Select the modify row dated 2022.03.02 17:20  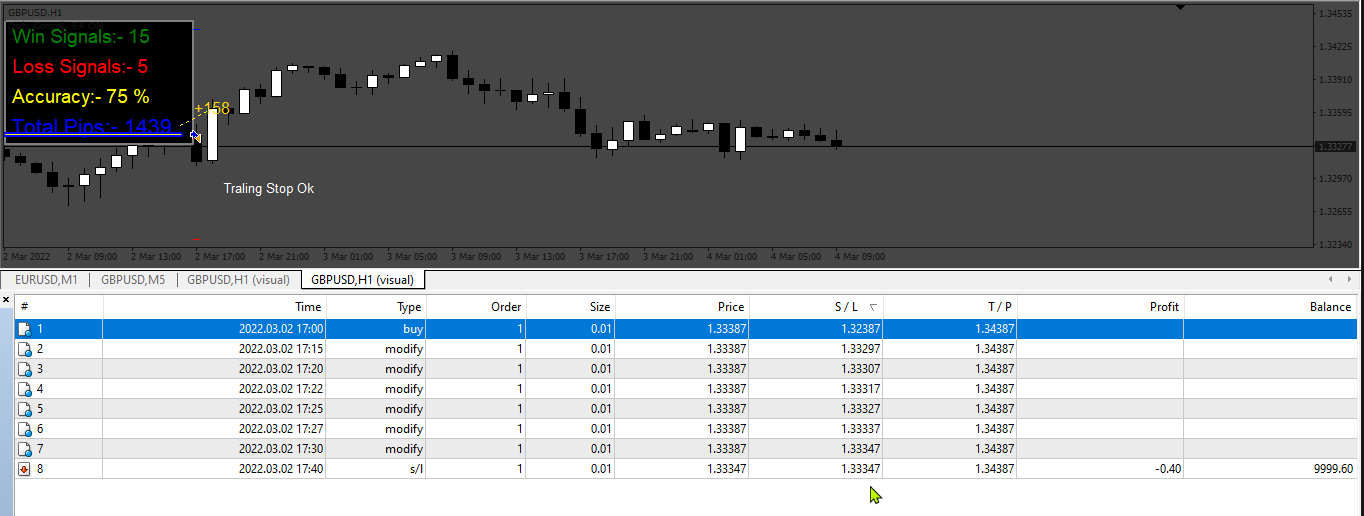(686, 369)
